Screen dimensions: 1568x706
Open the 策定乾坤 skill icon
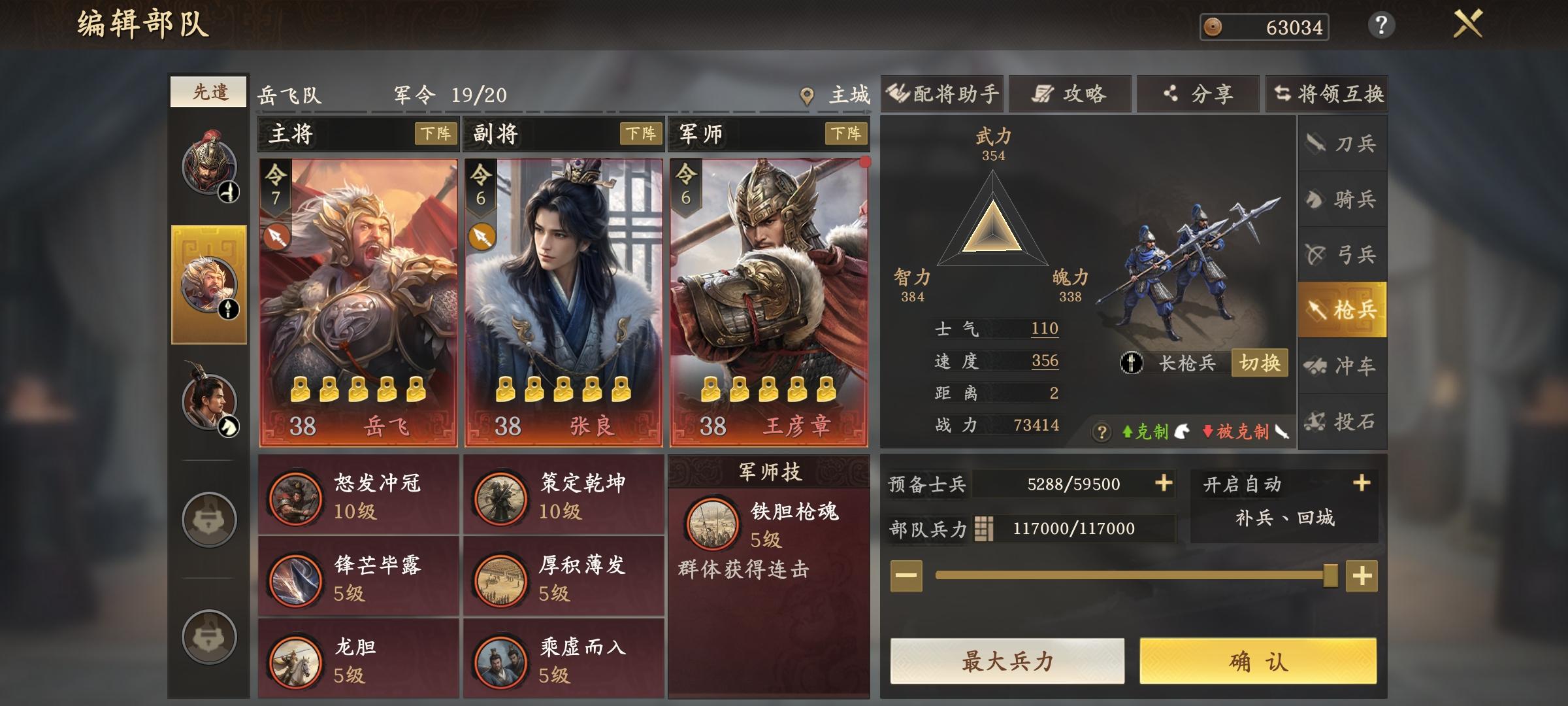500,498
